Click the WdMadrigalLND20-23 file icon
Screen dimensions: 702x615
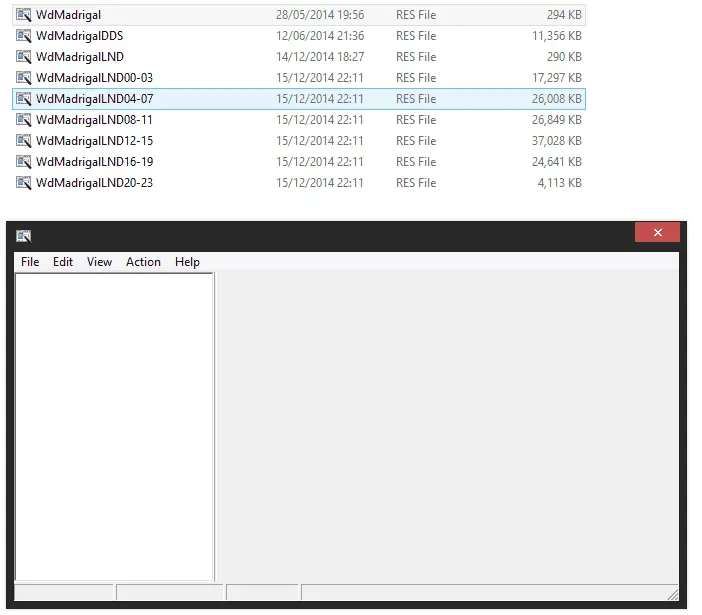click(x=24, y=183)
